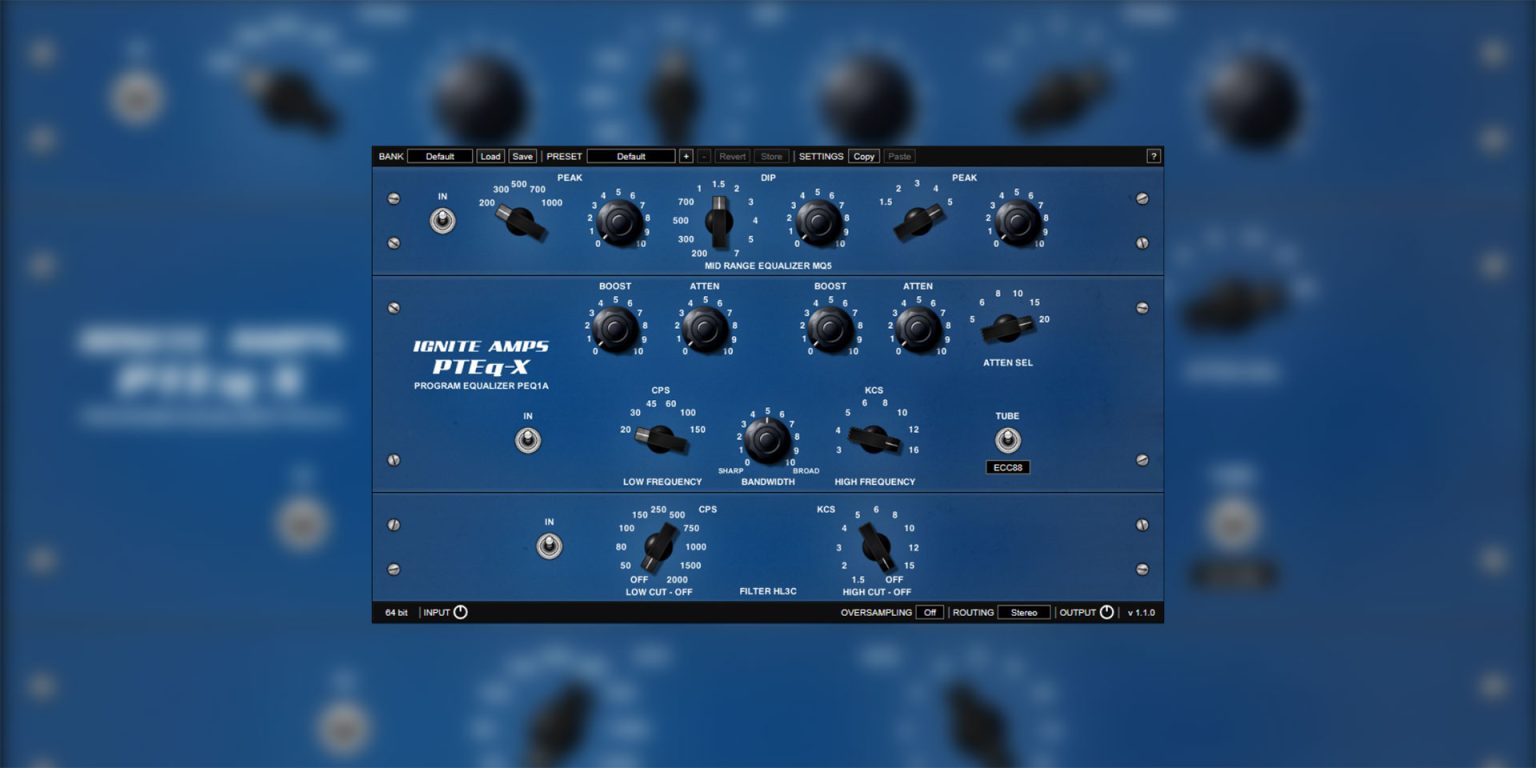Change OVERSAMPLING from Off
1536x768 pixels.
[x=930, y=611]
